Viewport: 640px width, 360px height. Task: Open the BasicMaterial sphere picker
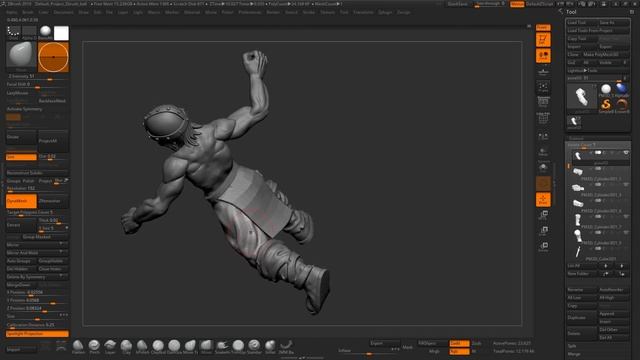click(x=45, y=33)
